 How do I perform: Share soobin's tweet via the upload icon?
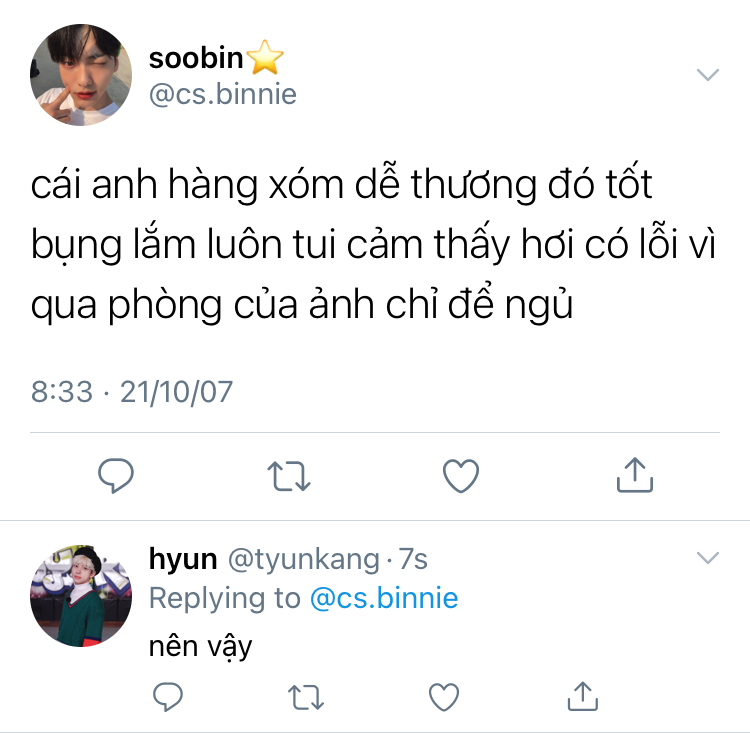click(635, 475)
